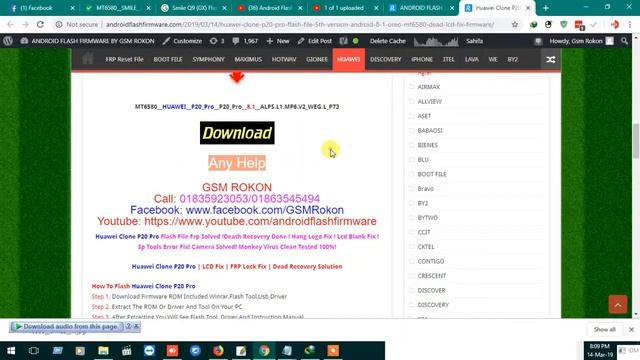Click the page vertical scrollbar thumb

click(x=636, y=141)
